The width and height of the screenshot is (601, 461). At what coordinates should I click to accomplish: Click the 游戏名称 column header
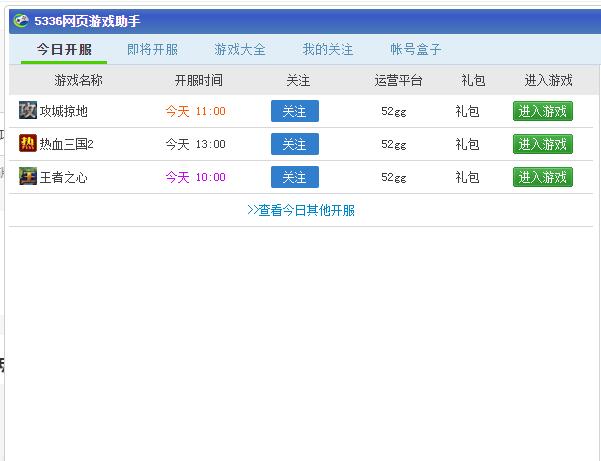79,80
